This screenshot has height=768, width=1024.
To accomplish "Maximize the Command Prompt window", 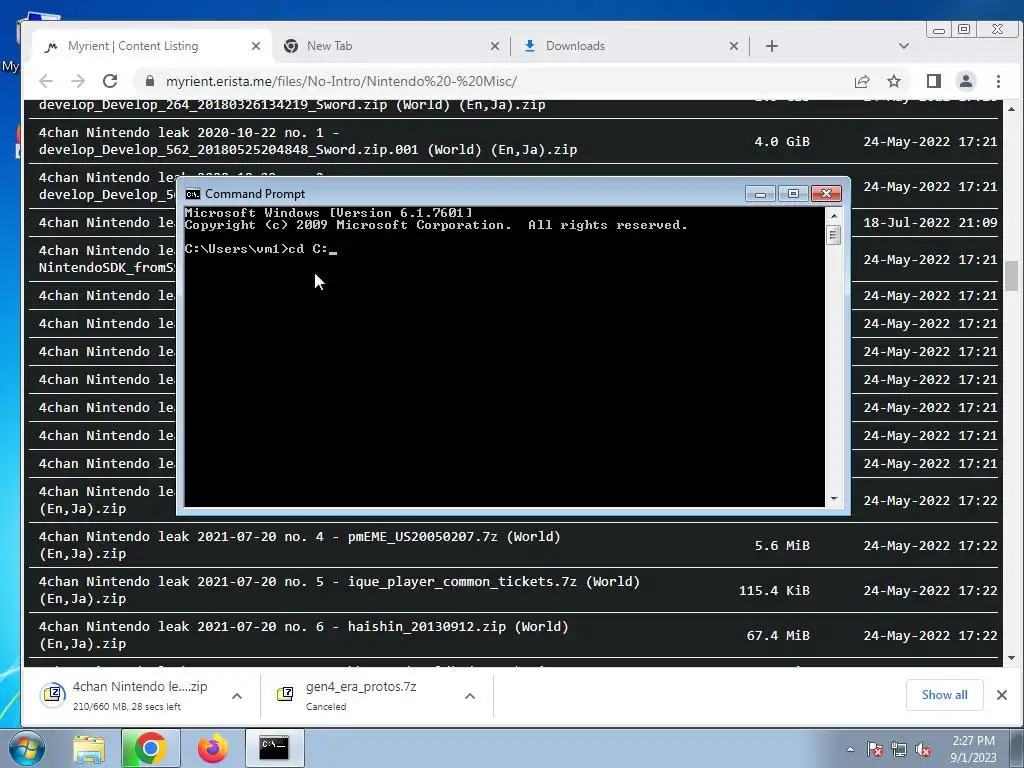I will pyautogui.click(x=793, y=194).
